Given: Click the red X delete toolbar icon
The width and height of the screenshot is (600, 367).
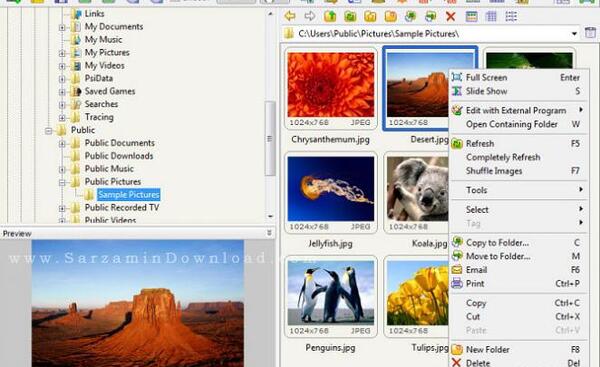Looking at the screenshot, I should [x=451, y=16].
